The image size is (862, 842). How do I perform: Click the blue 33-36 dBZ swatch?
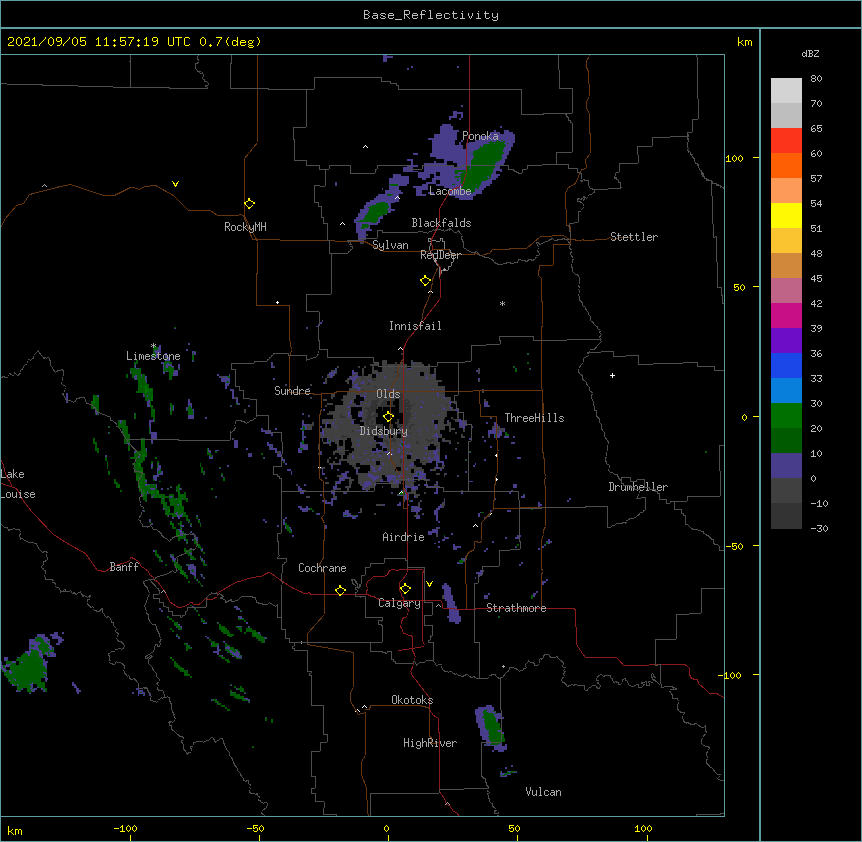[x=786, y=365]
